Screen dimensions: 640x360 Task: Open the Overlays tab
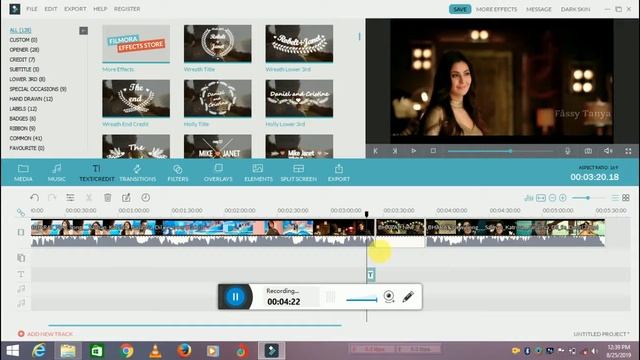[218, 173]
